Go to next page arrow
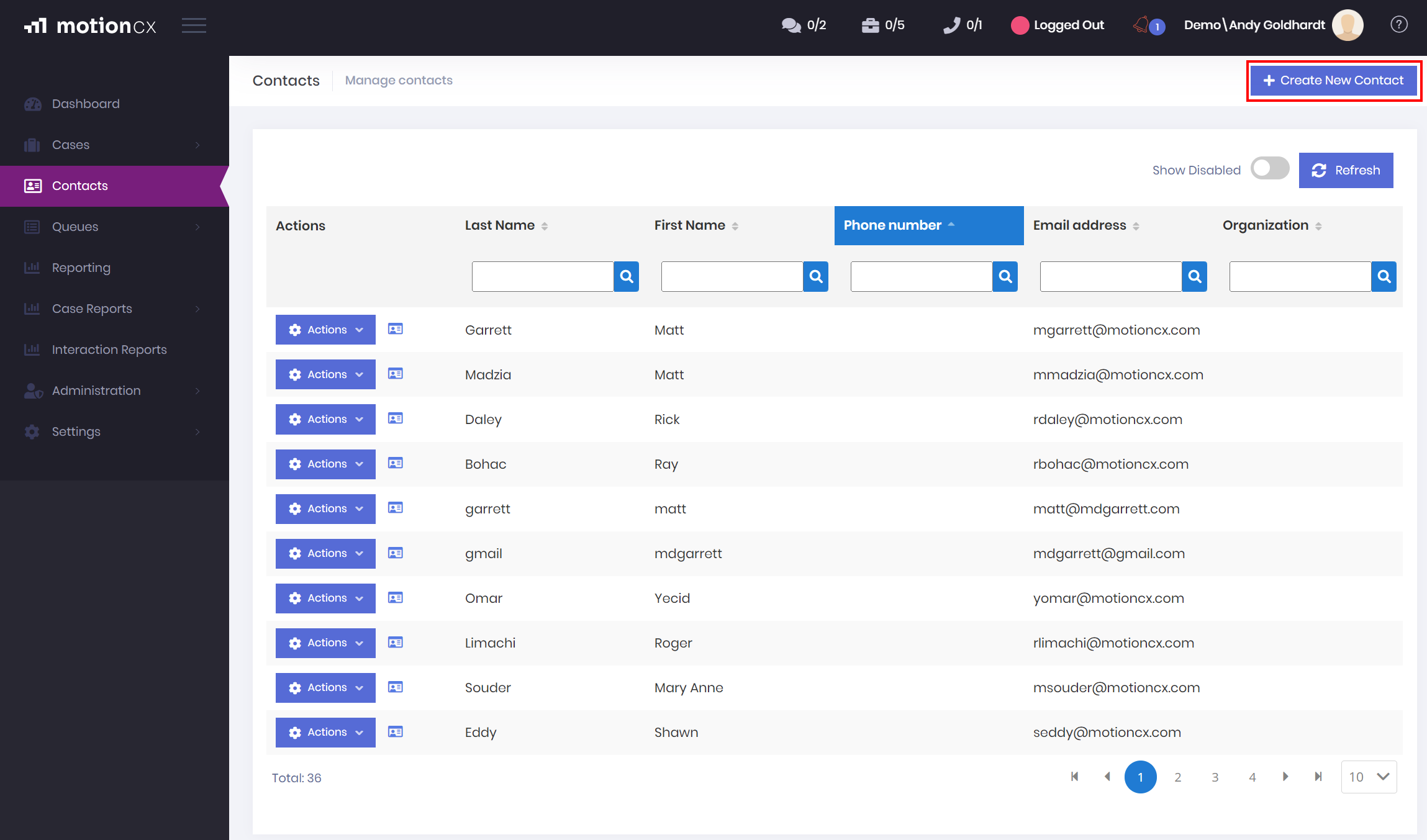 tap(1285, 777)
